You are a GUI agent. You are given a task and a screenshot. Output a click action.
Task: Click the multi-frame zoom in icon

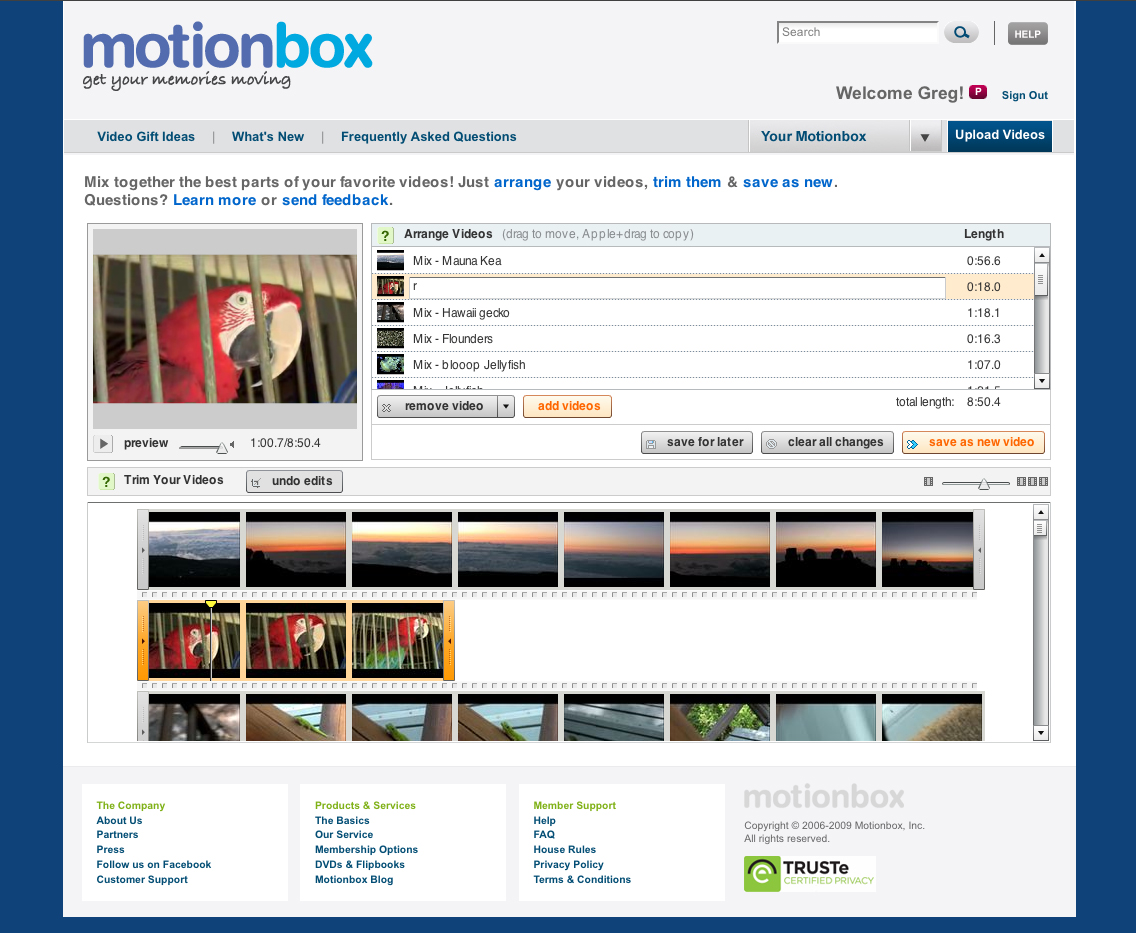coord(1032,482)
